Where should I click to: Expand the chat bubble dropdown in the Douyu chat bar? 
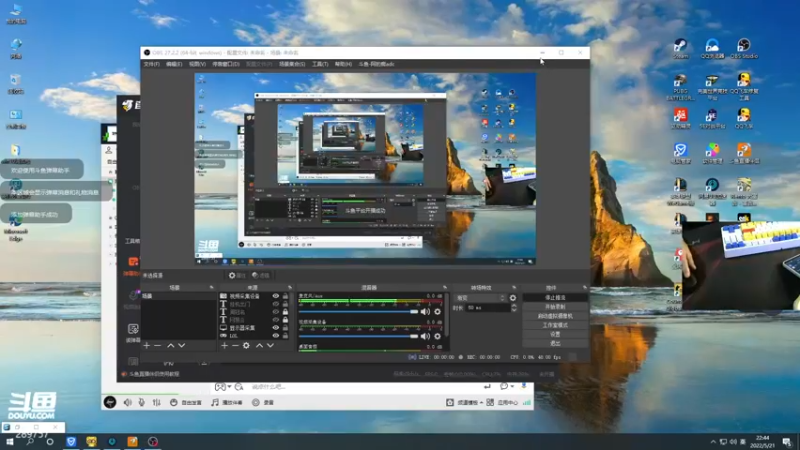[512, 387]
